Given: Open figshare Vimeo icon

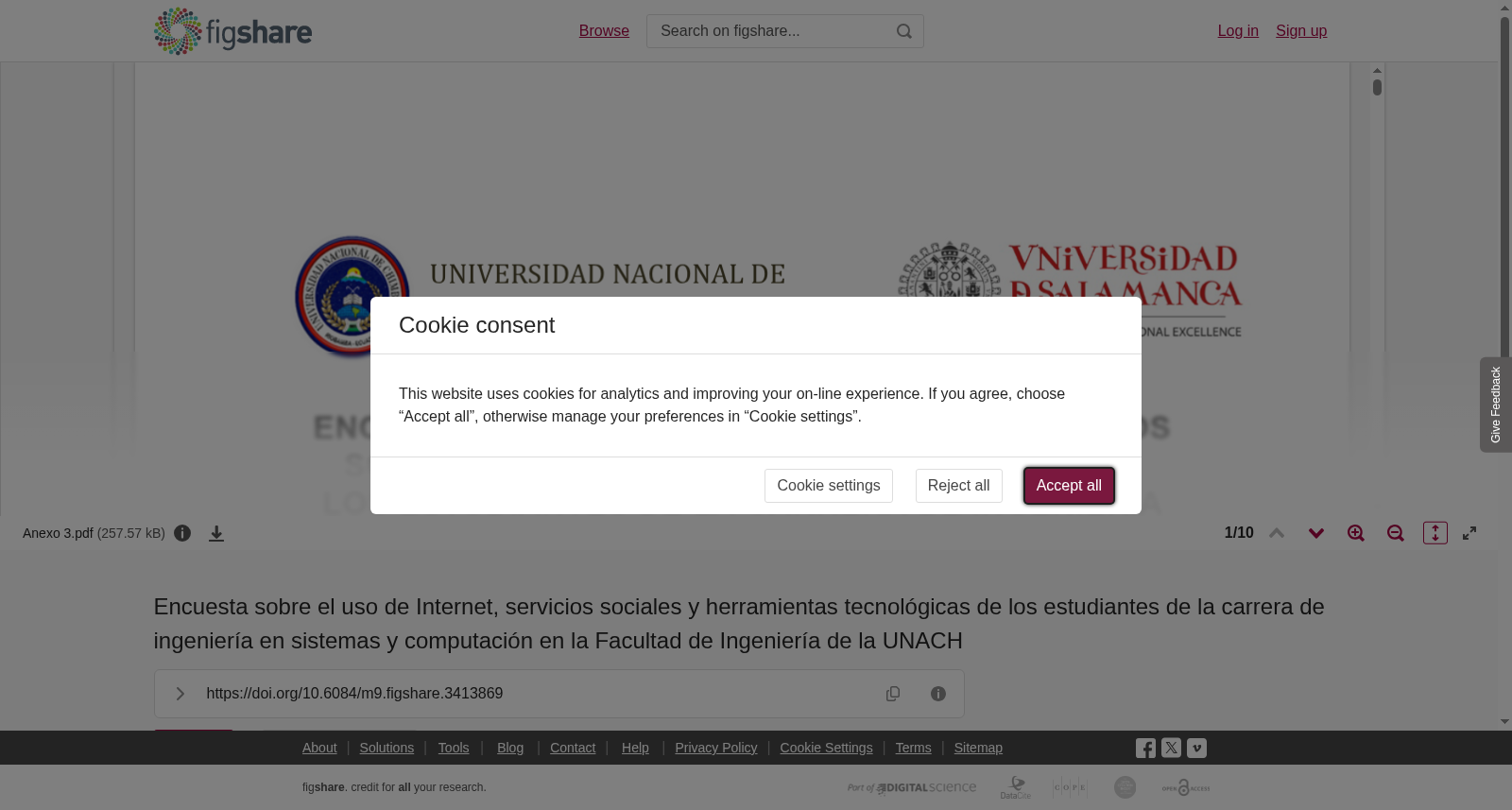Looking at the screenshot, I should click(x=1196, y=748).
